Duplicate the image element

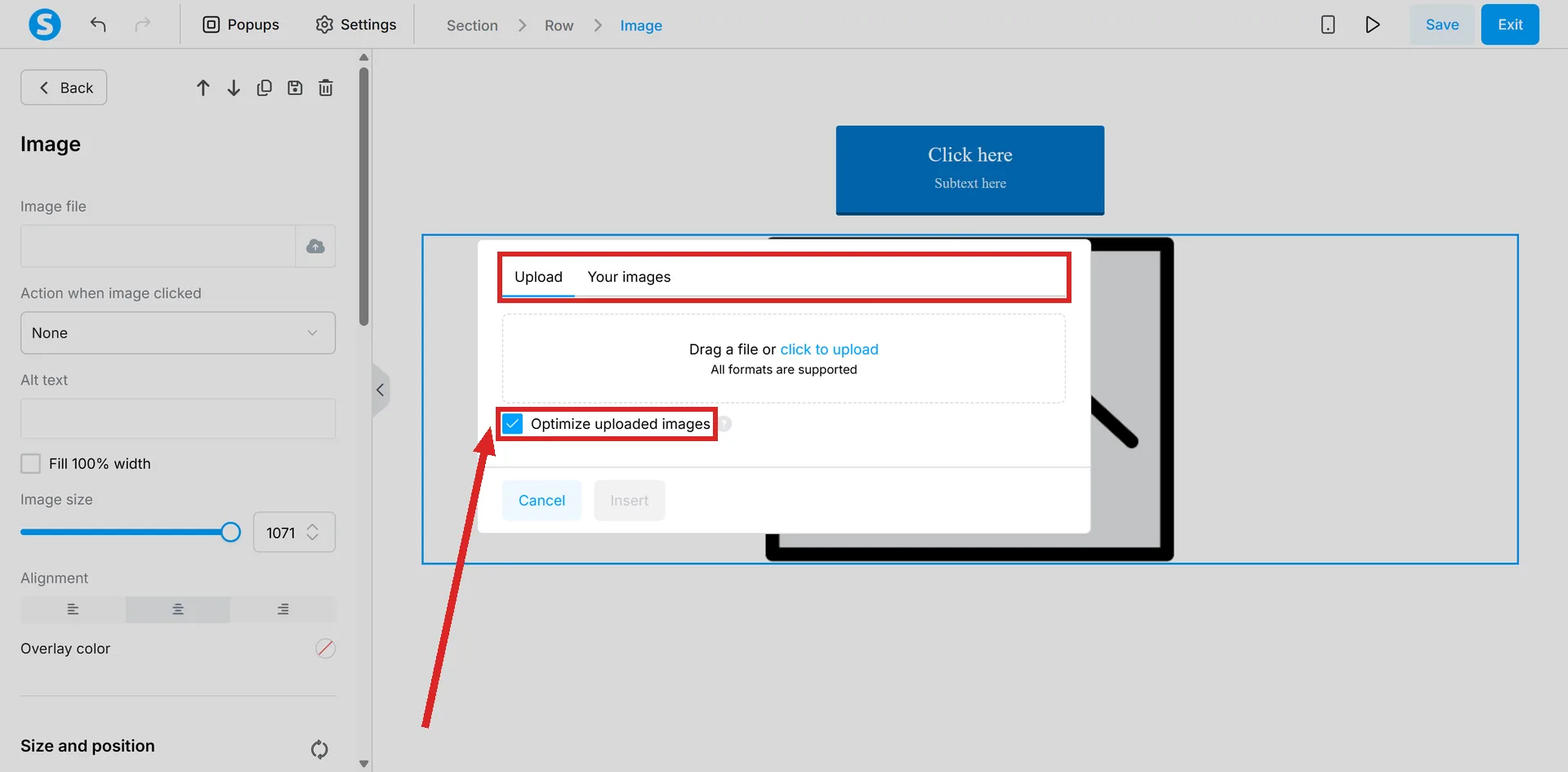(264, 87)
